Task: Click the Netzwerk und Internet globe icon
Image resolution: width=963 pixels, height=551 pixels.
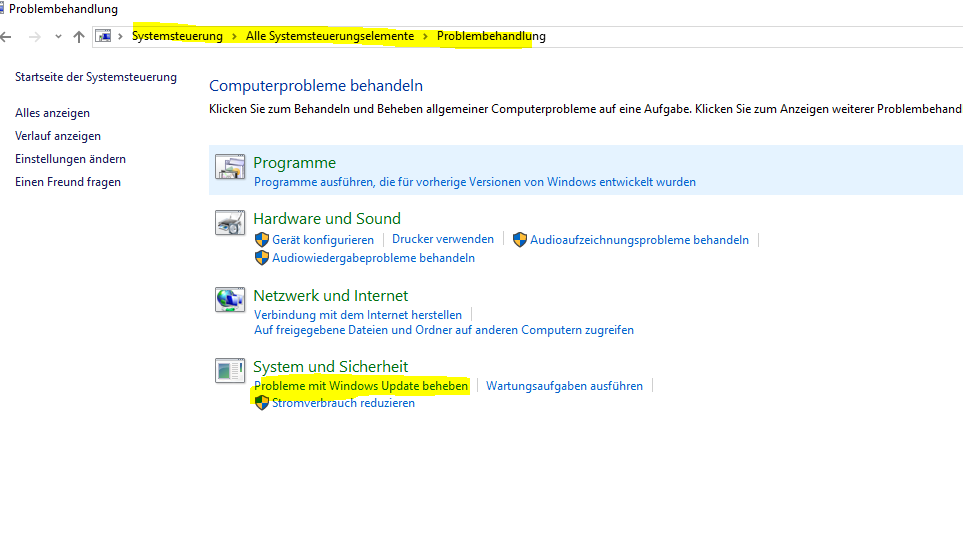Action: [230, 299]
